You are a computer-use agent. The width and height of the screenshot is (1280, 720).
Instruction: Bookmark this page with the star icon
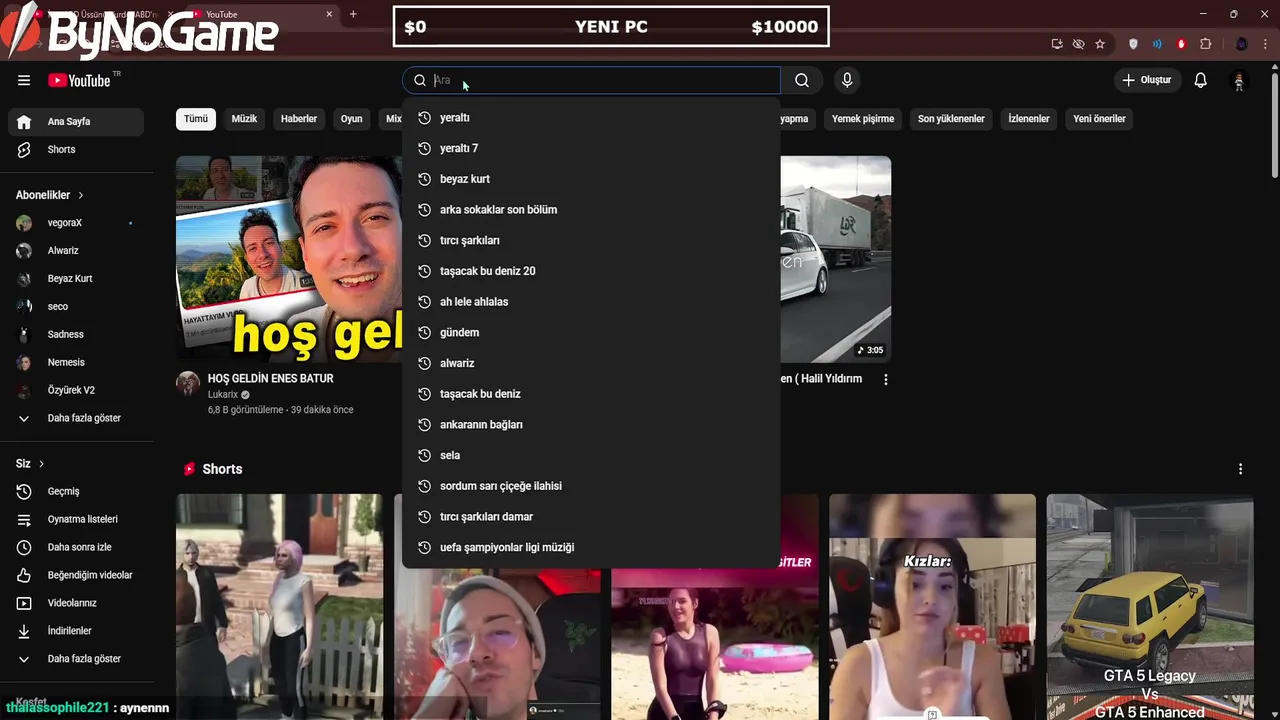point(1100,44)
